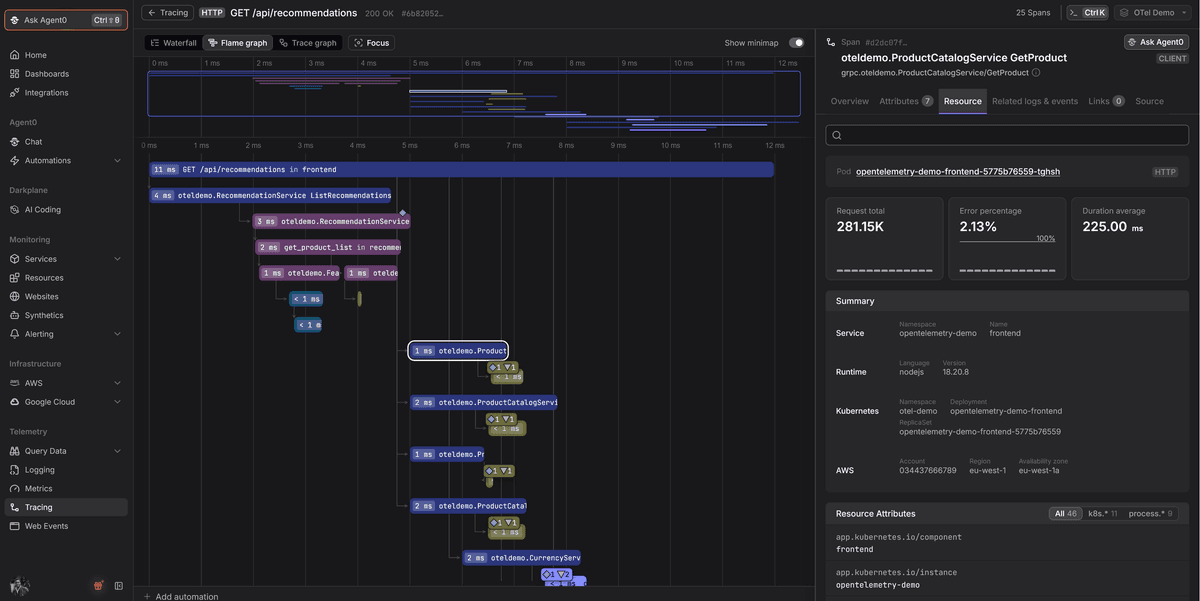Image resolution: width=1200 pixels, height=601 pixels.
Task: Click the Error percentage 2.13% card
Action: tap(1007, 238)
